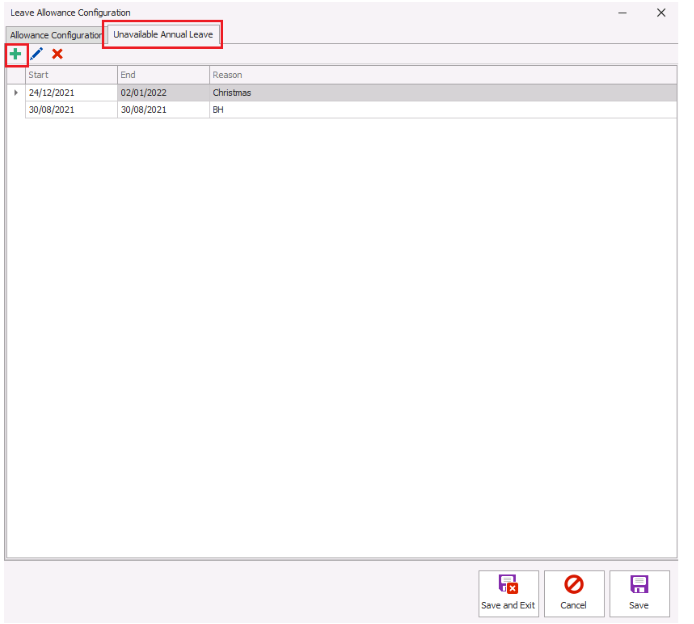694x624 pixels.
Task: Switch to Allowance Configuration tab
Action: coord(55,35)
